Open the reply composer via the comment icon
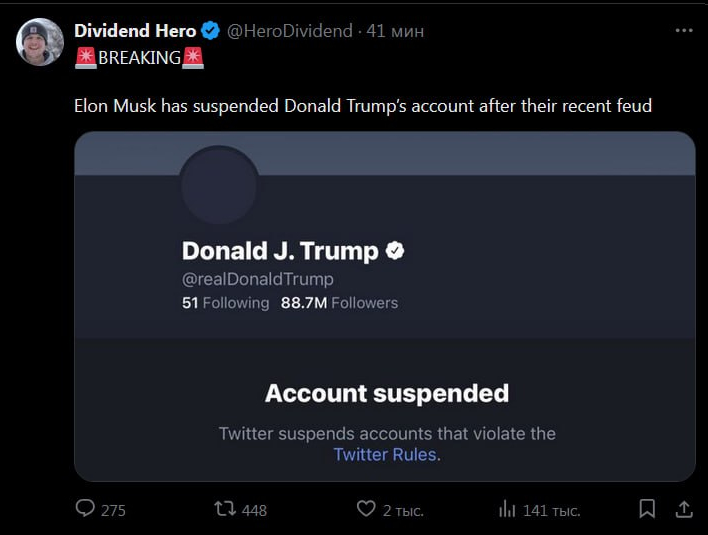The height and width of the screenshot is (535, 708). pyautogui.click(x=87, y=509)
